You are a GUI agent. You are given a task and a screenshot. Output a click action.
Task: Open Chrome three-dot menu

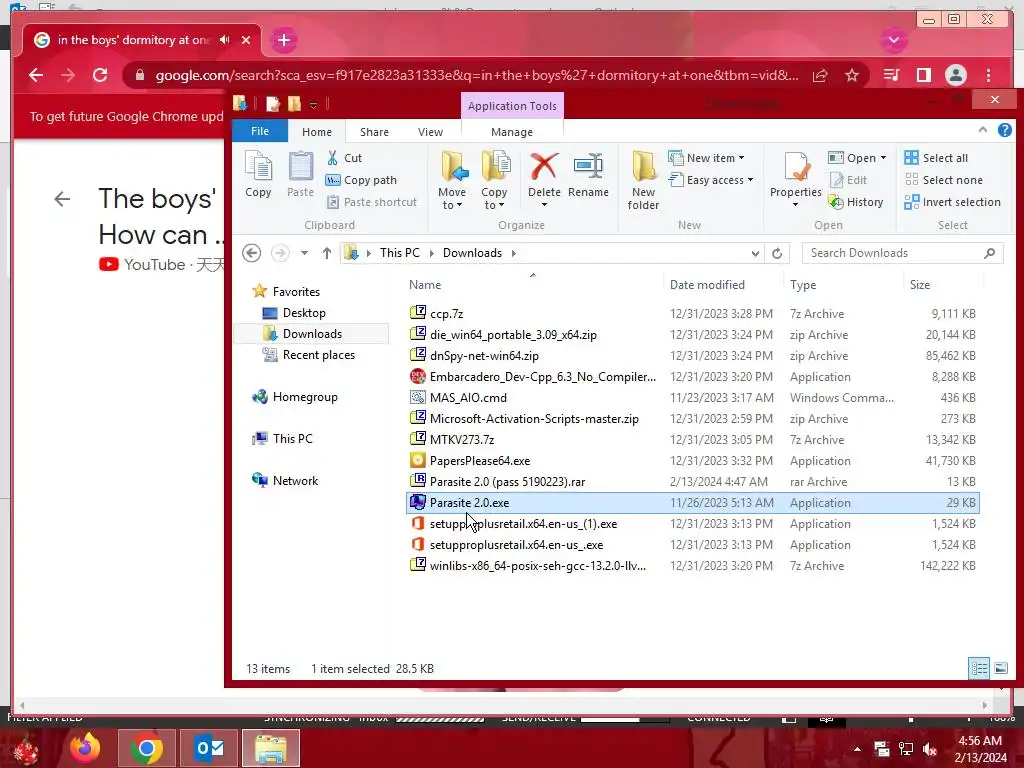click(x=988, y=75)
